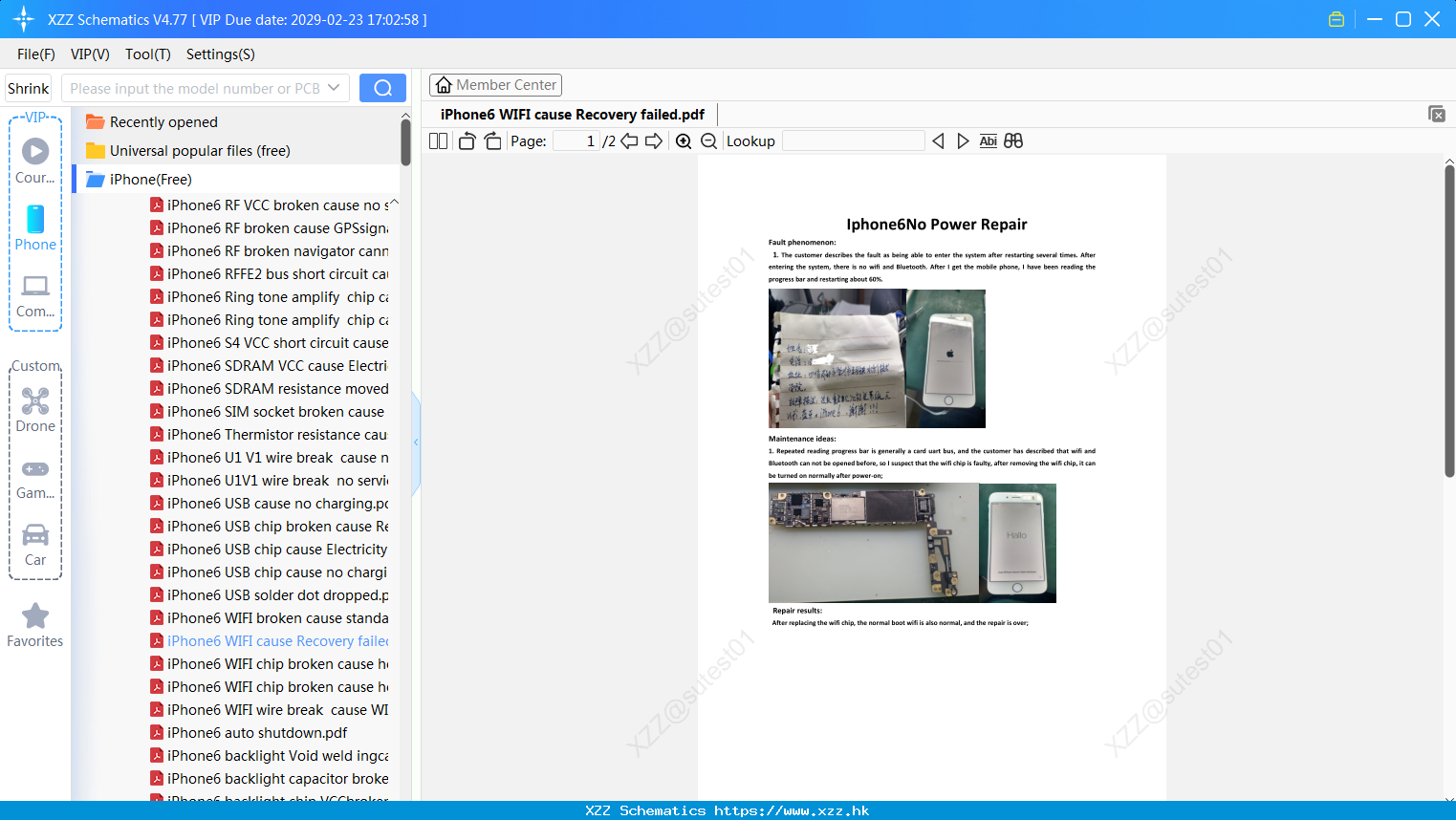The height and width of the screenshot is (820, 1456).
Task: Go to next PDF page arrow
Action: pos(654,140)
